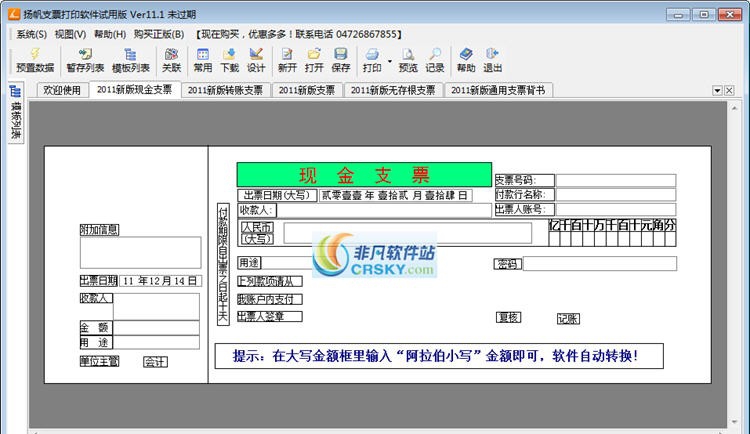Open the 购买正版(B) menu
The height and width of the screenshot is (434, 750).
[159, 34]
